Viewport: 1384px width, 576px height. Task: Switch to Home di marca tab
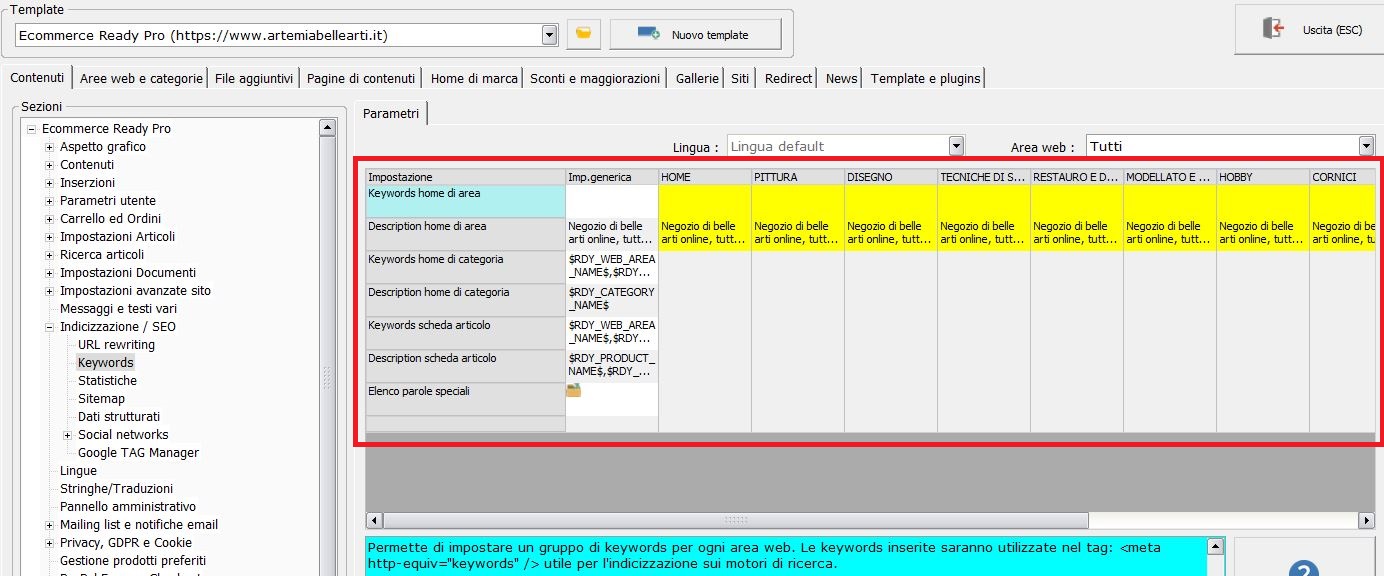coord(474,78)
